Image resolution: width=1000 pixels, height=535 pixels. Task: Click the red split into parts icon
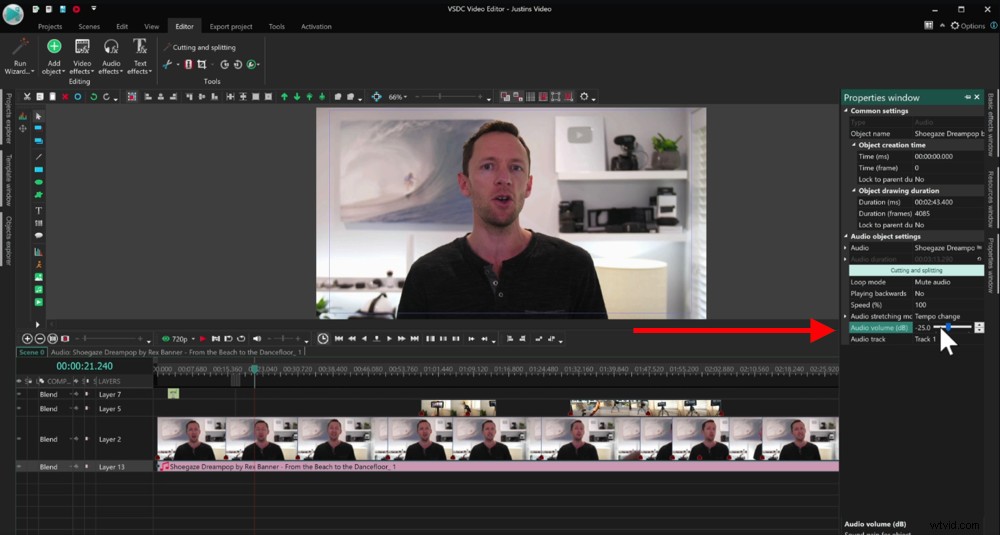pos(188,64)
